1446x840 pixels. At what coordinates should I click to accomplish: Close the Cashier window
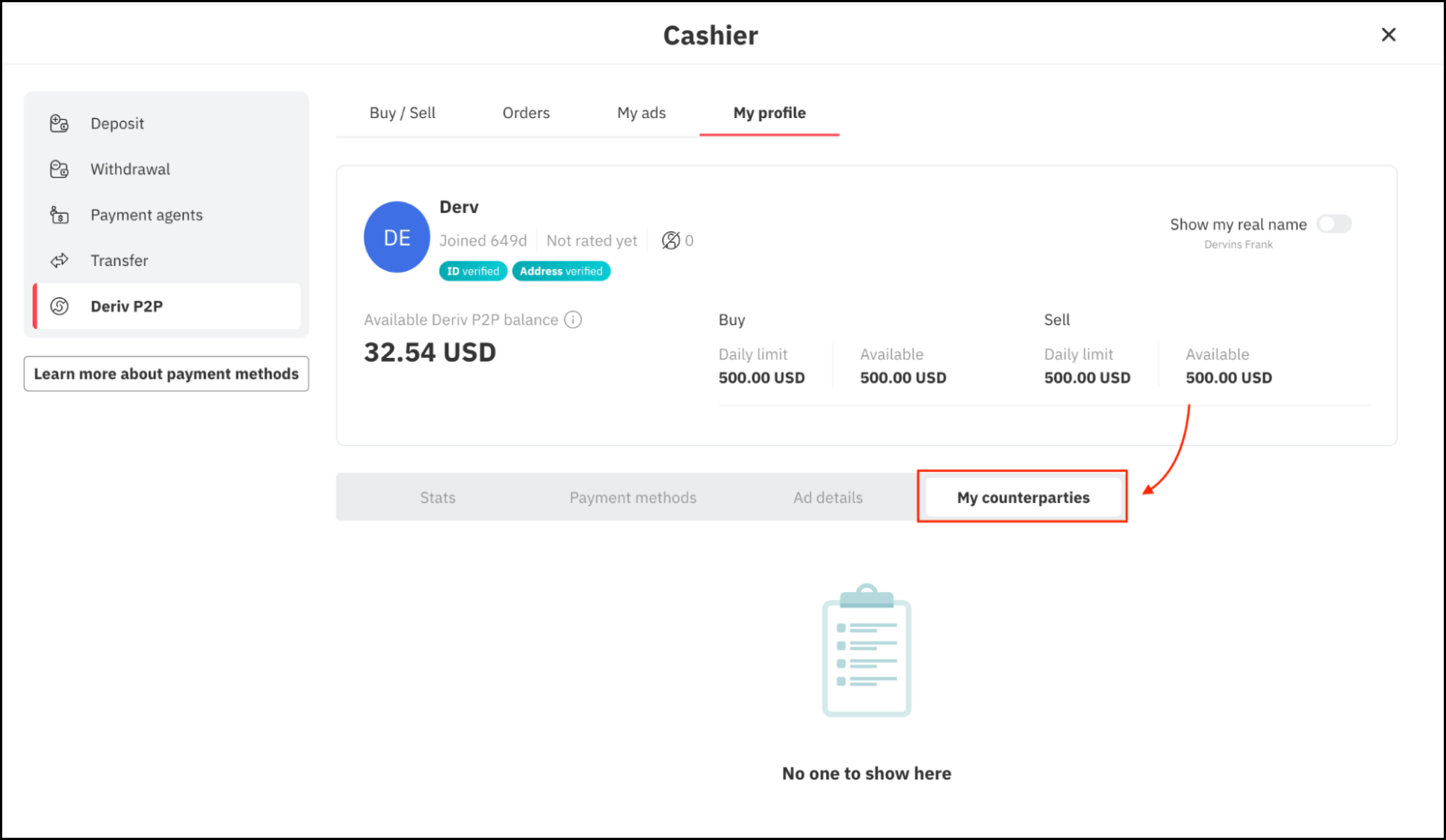[x=1388, y=34]
